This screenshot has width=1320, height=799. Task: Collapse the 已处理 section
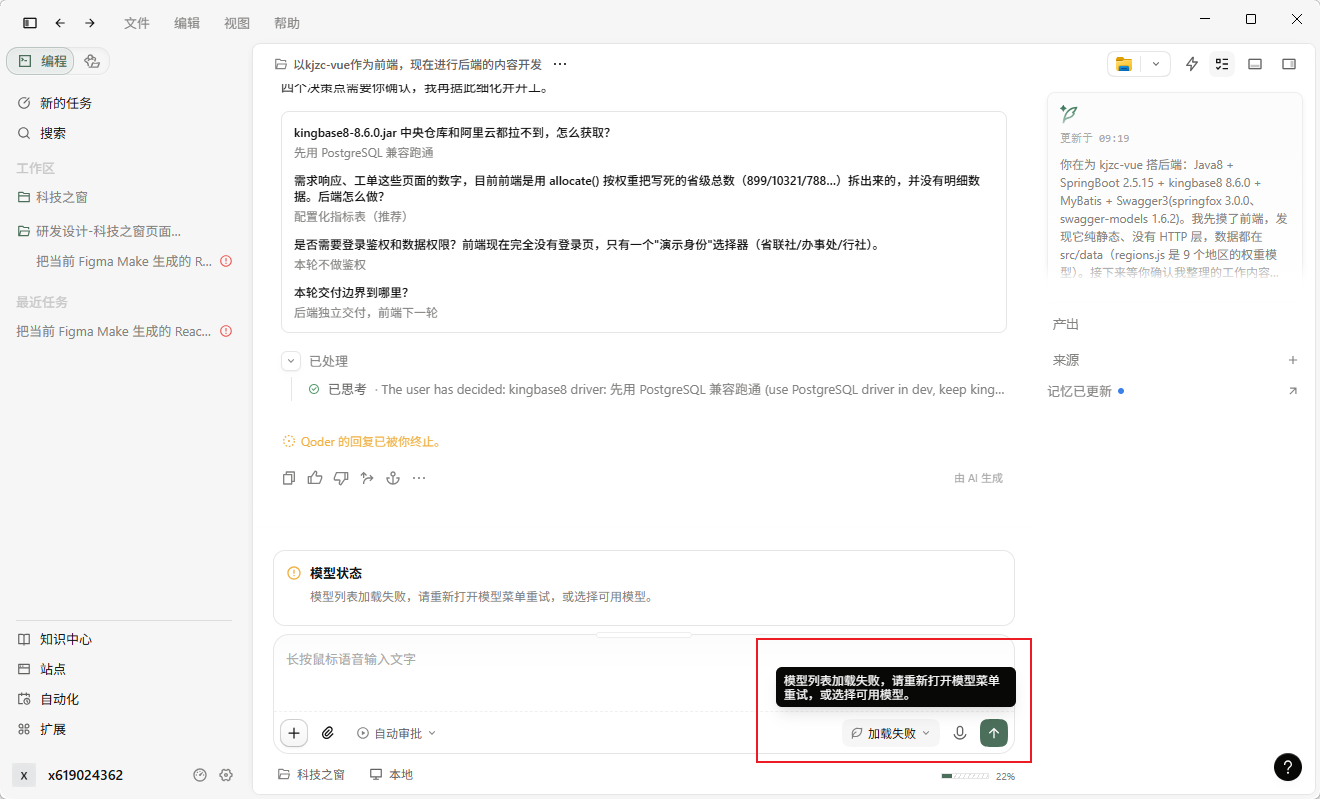click(x=291, y=361)
